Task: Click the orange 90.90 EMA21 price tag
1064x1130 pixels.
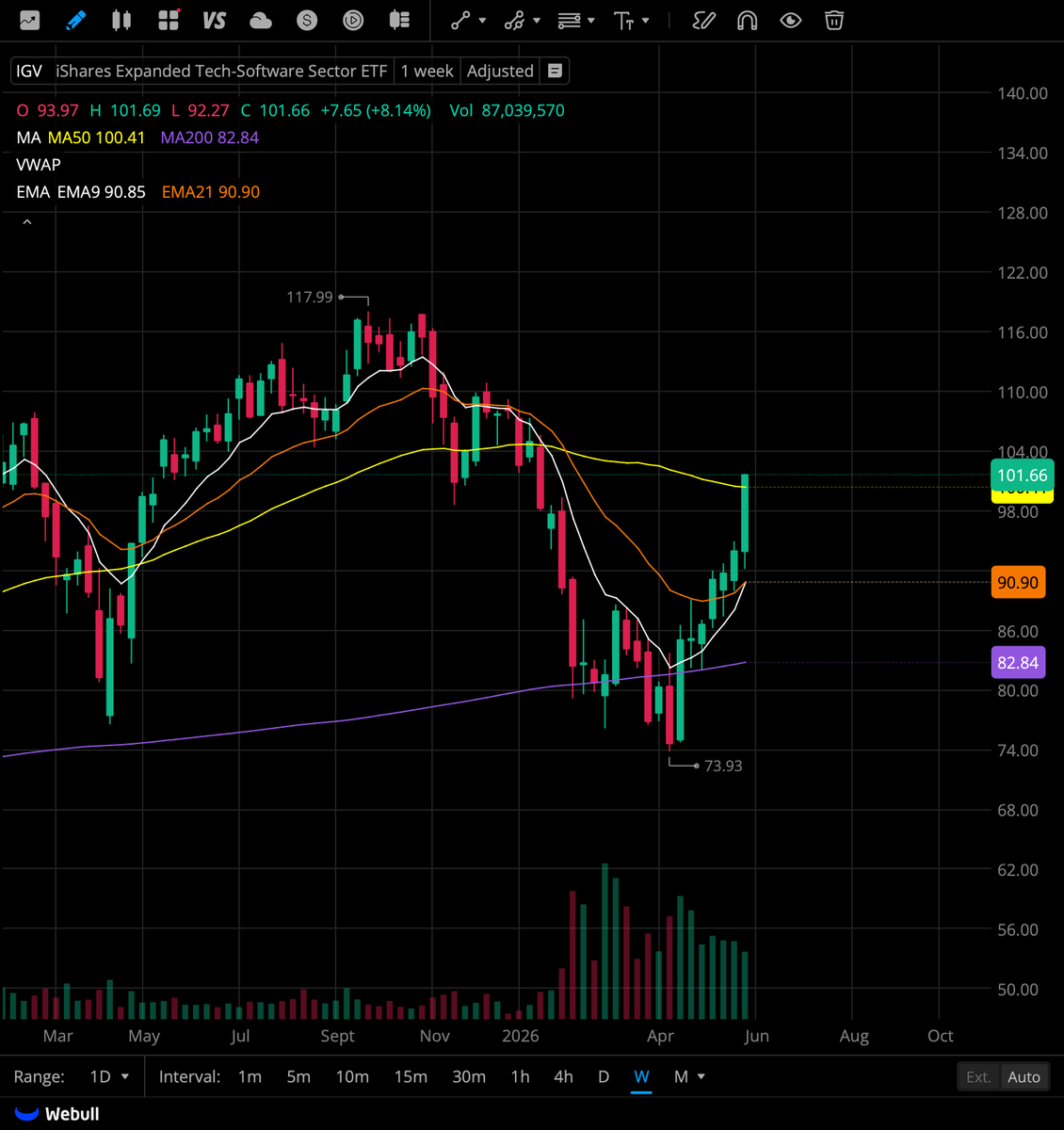Action: click(1018, 583)
